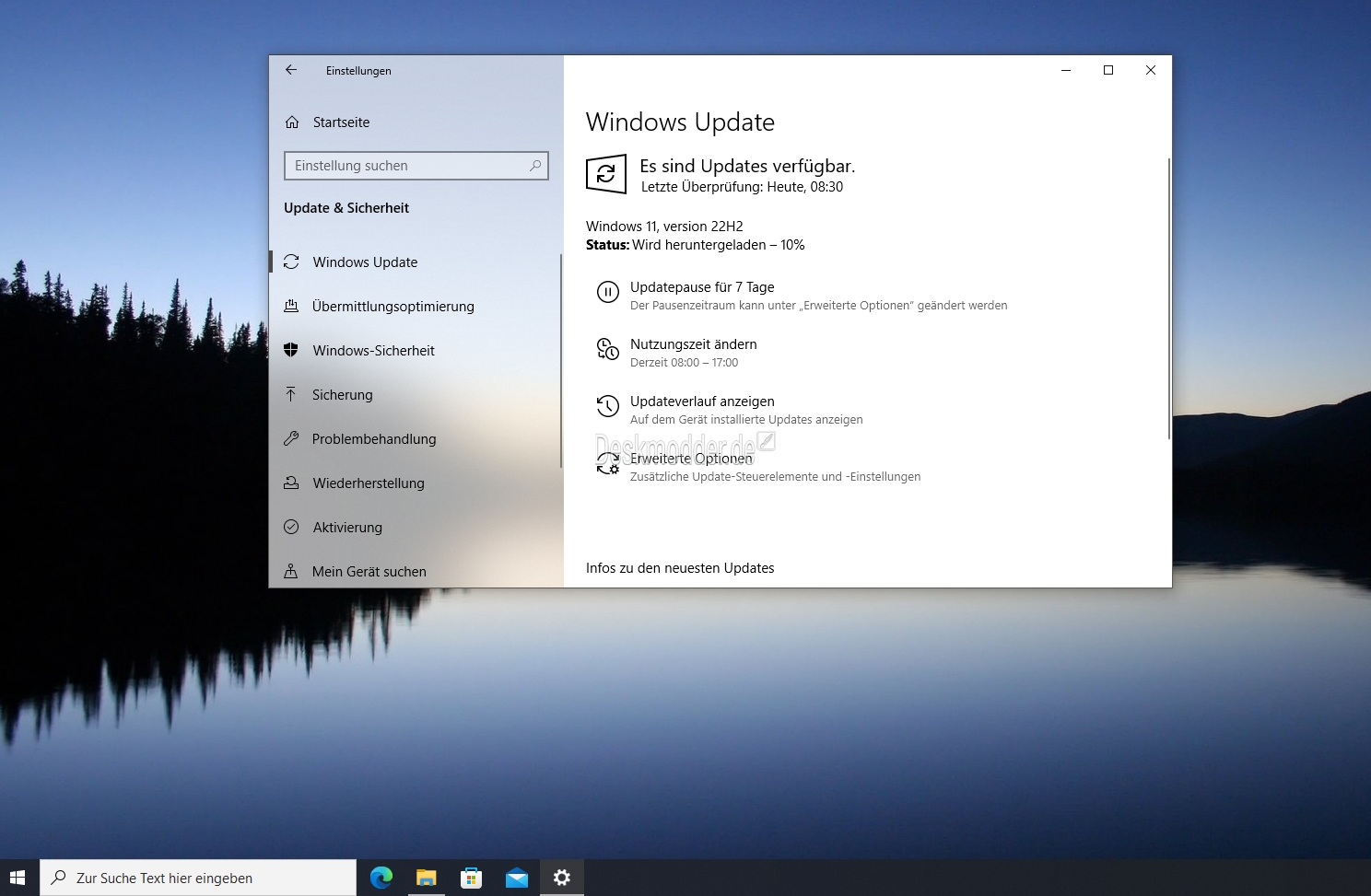
Task: Open Startseite home icon
Action: (x=292, y=122)
